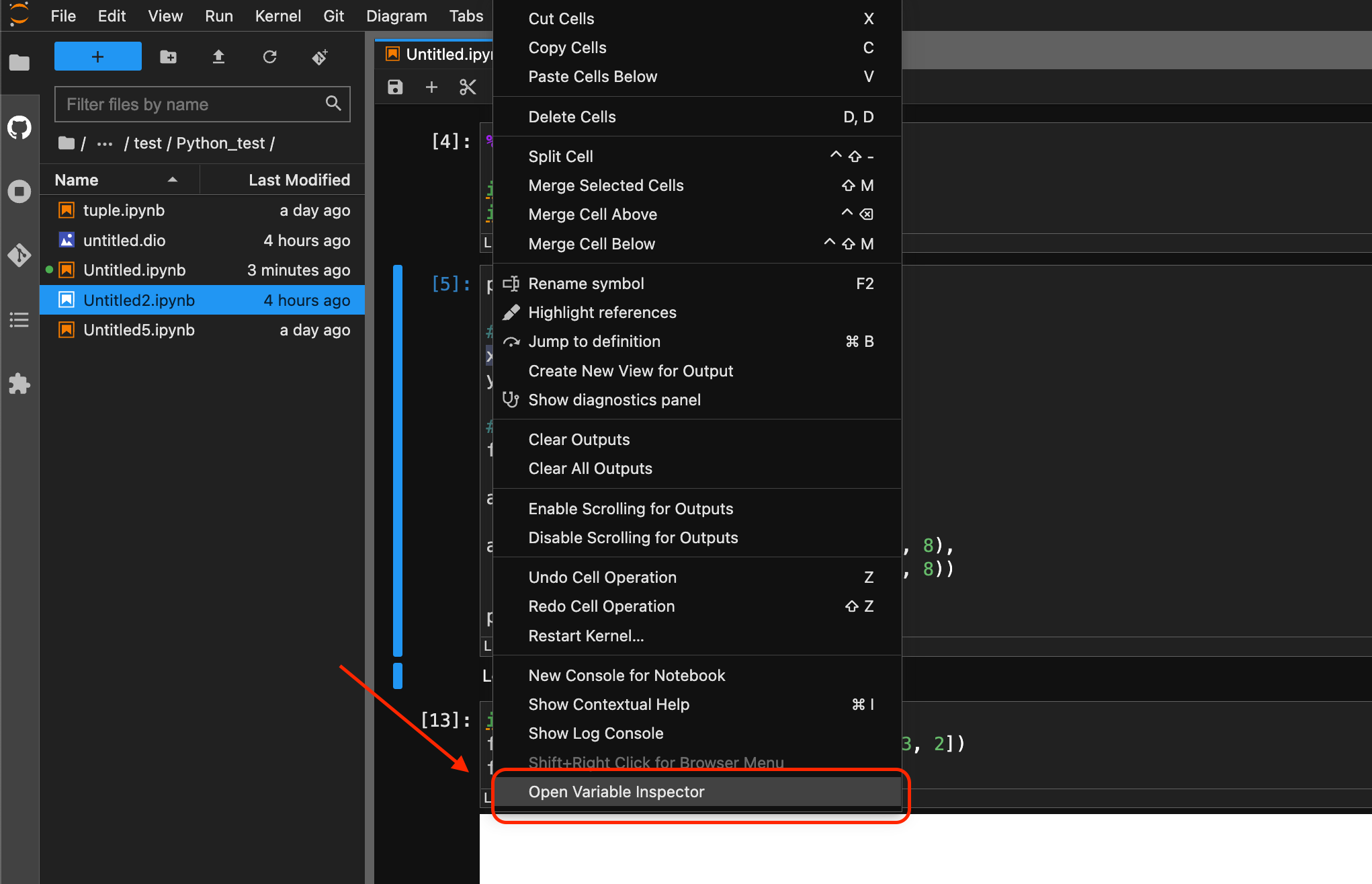Screen dimensions: 1372x884
Task: Click the JupyterLab new launcher button
Action: point(97,57)
